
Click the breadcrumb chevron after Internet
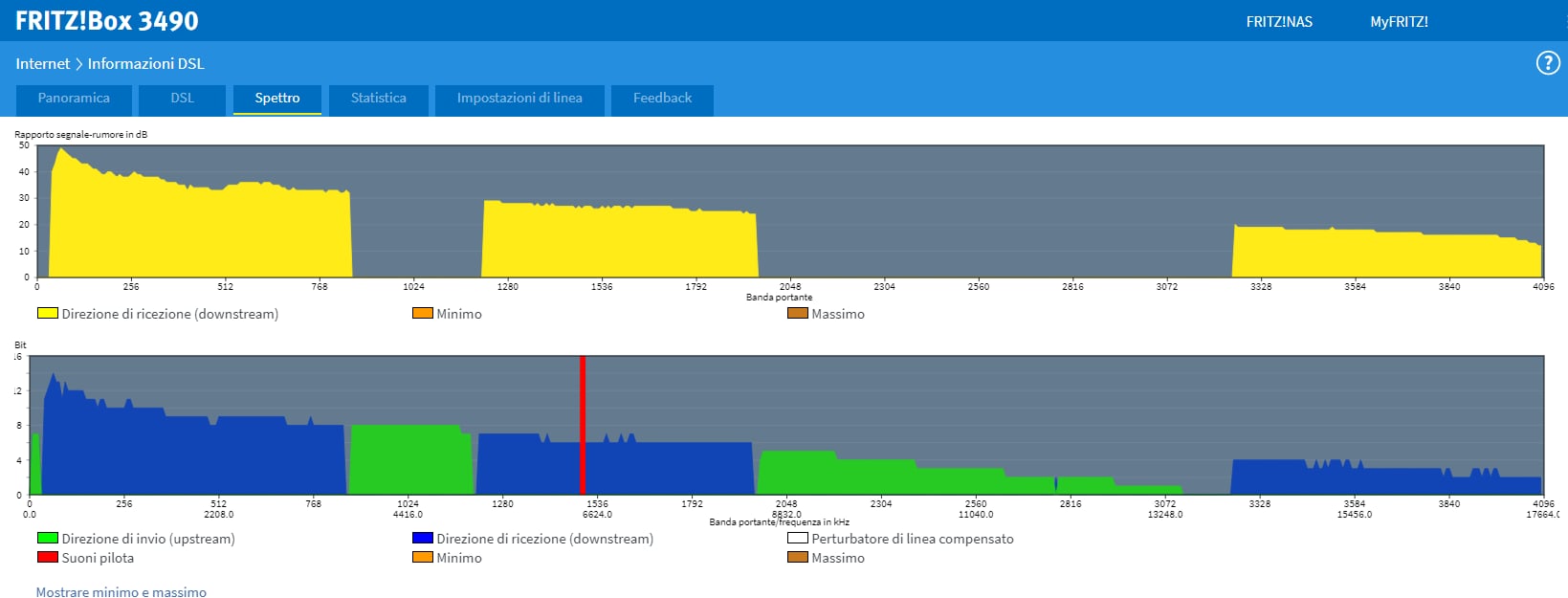[x=78, y=64]
